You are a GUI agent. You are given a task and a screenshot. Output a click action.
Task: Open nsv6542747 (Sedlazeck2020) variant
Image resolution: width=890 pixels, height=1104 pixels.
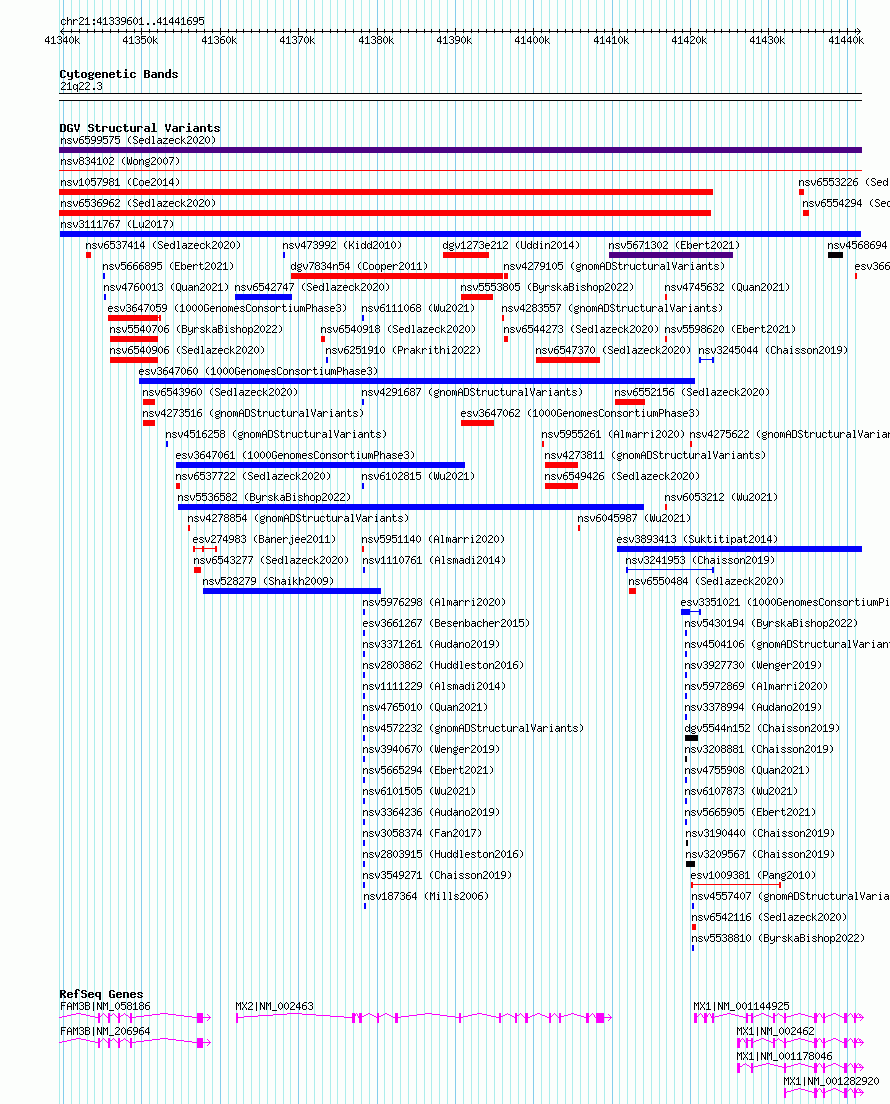312,287
